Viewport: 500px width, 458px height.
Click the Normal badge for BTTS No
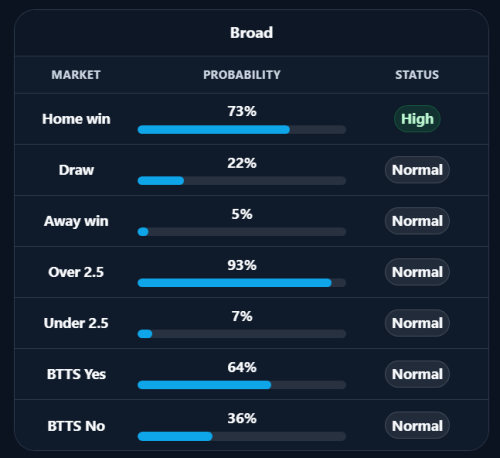(x=417, y=426)
